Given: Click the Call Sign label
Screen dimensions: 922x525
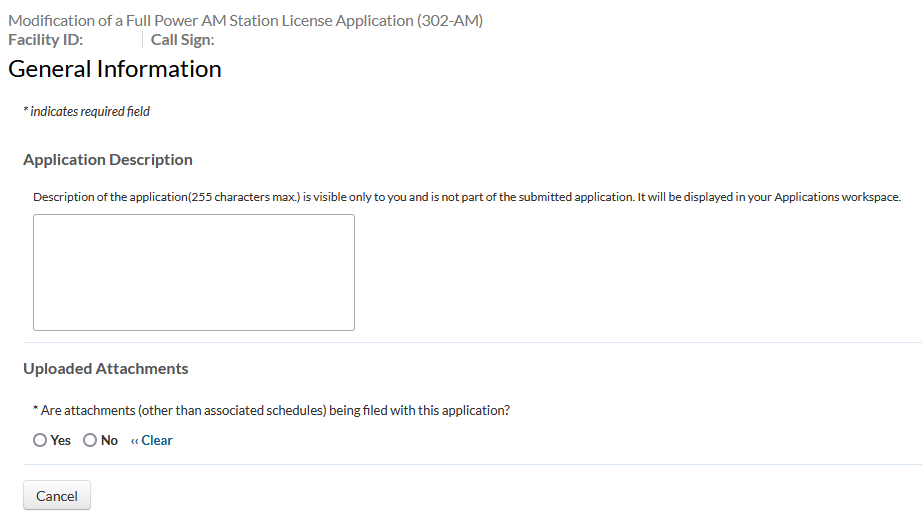Looking at the screenshot, I should coord(182,40).
